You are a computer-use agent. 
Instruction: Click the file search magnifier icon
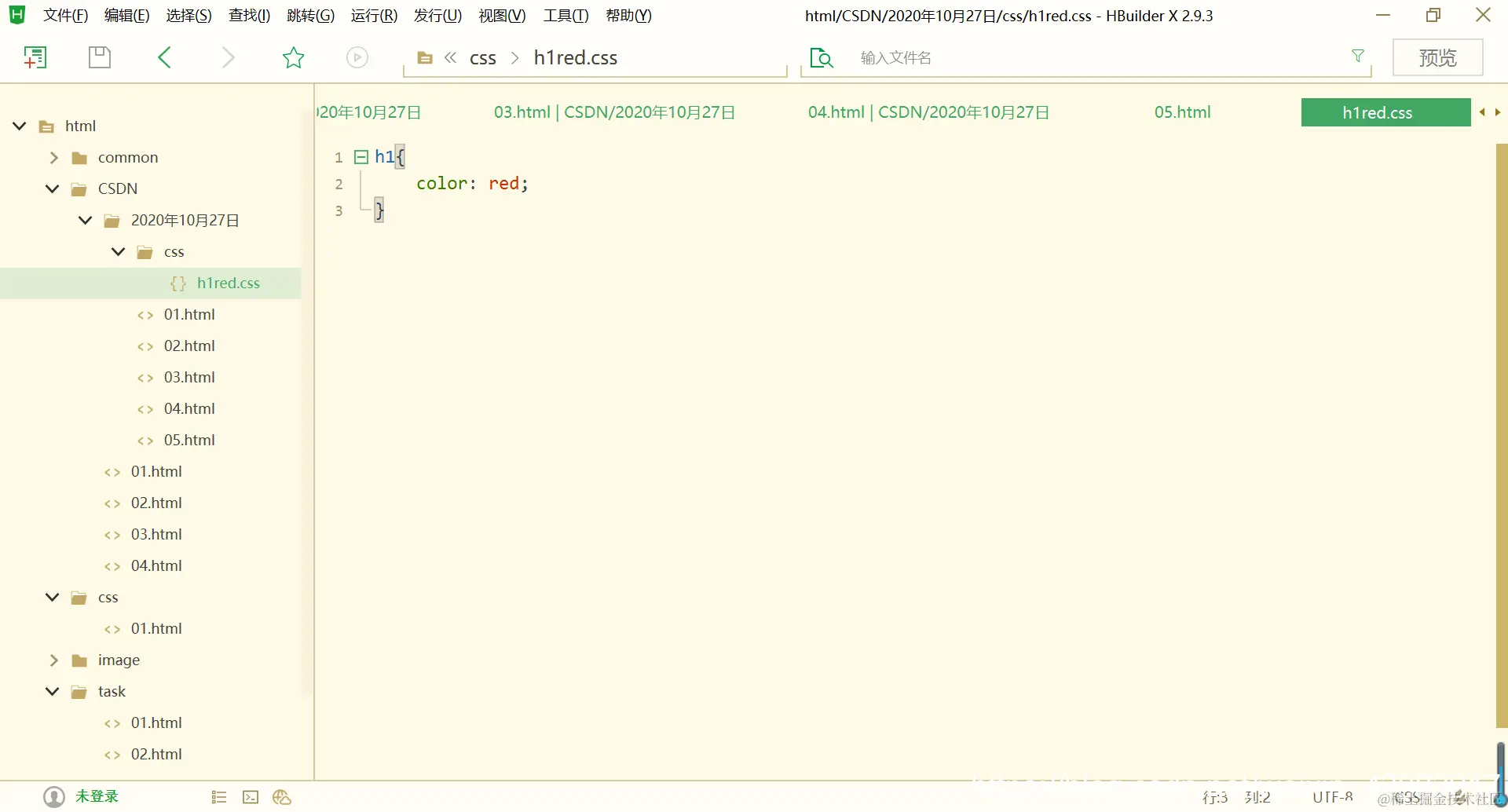[821, 57]
